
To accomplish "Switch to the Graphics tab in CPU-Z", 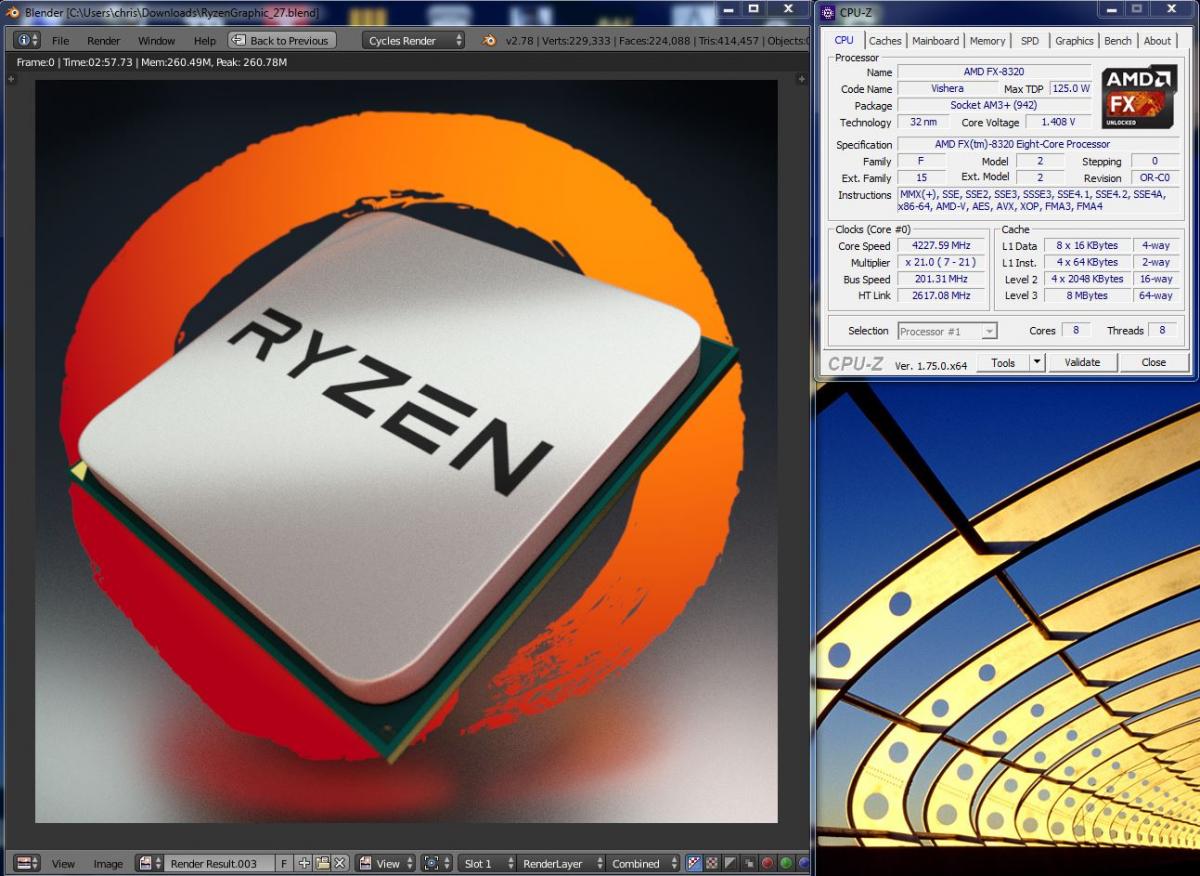I will point(1074,41).
